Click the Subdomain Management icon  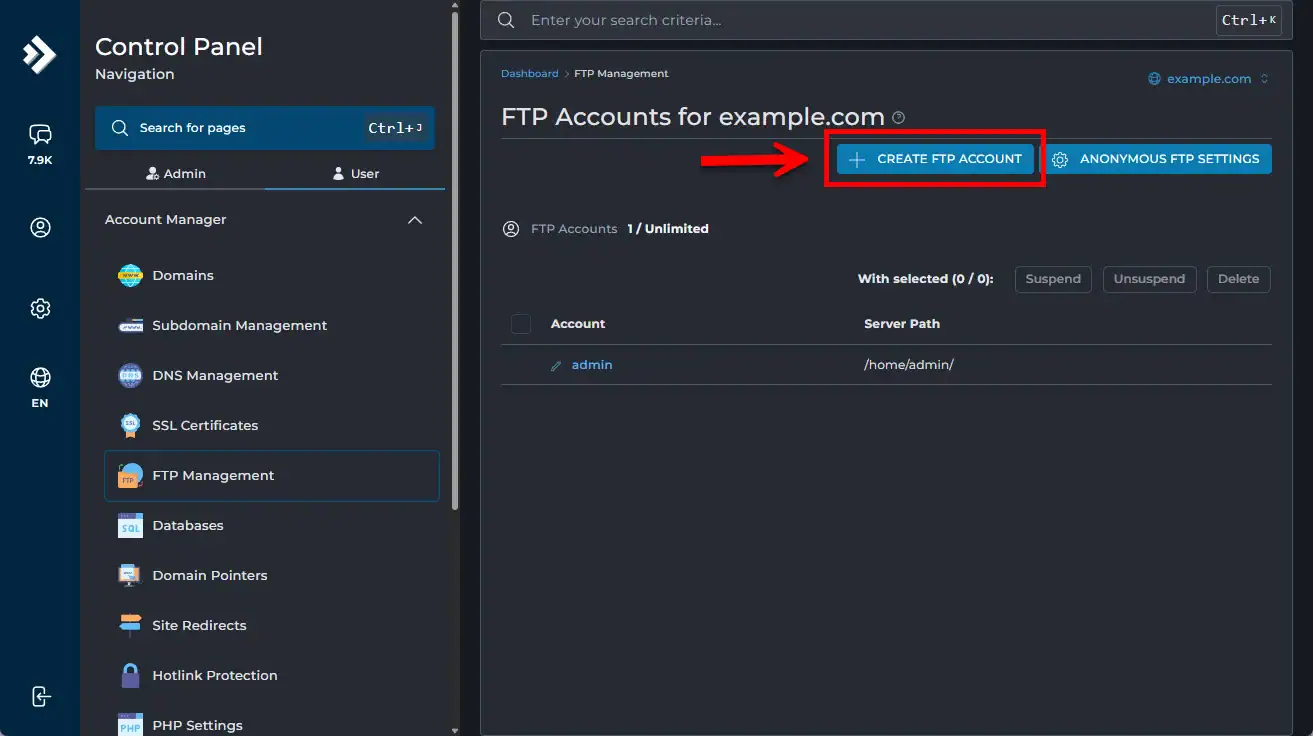130,325
